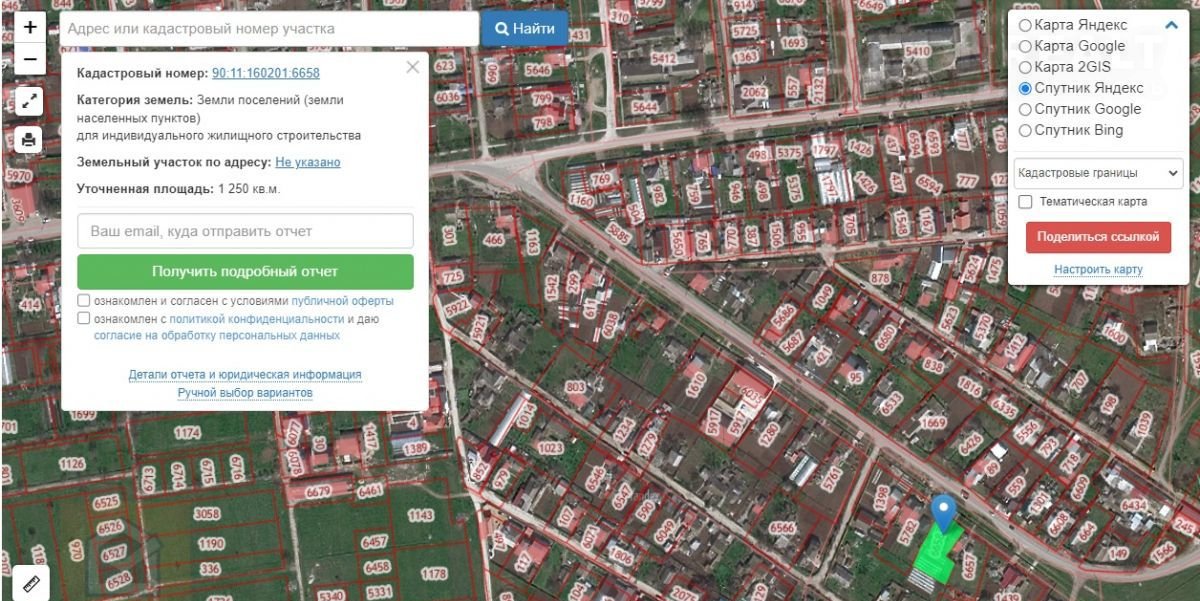The height and width of the screenshot is (601, 1200).
Task: Enable the Тематическая карта checkbox
Action: click(1025, 202)
